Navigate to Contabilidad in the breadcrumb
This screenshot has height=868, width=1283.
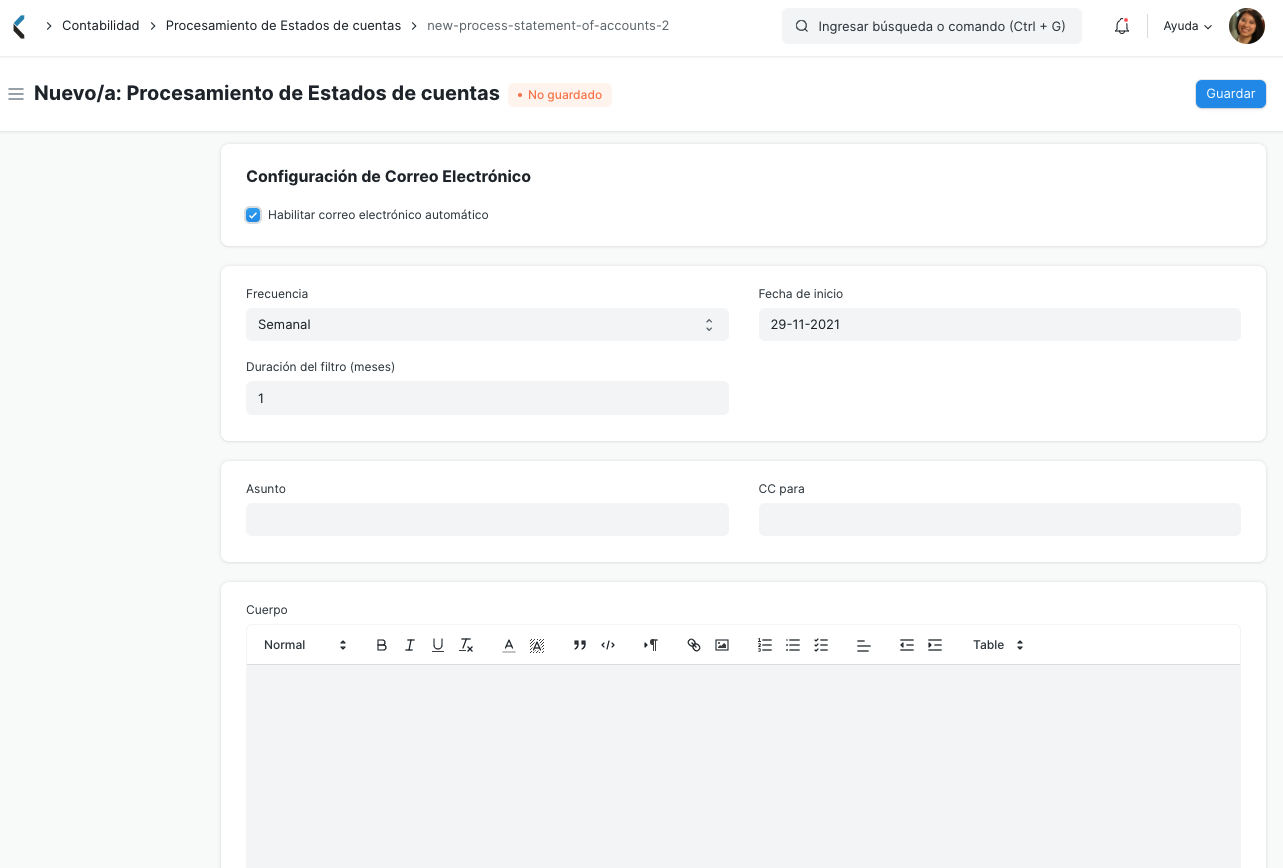[100, 26]
